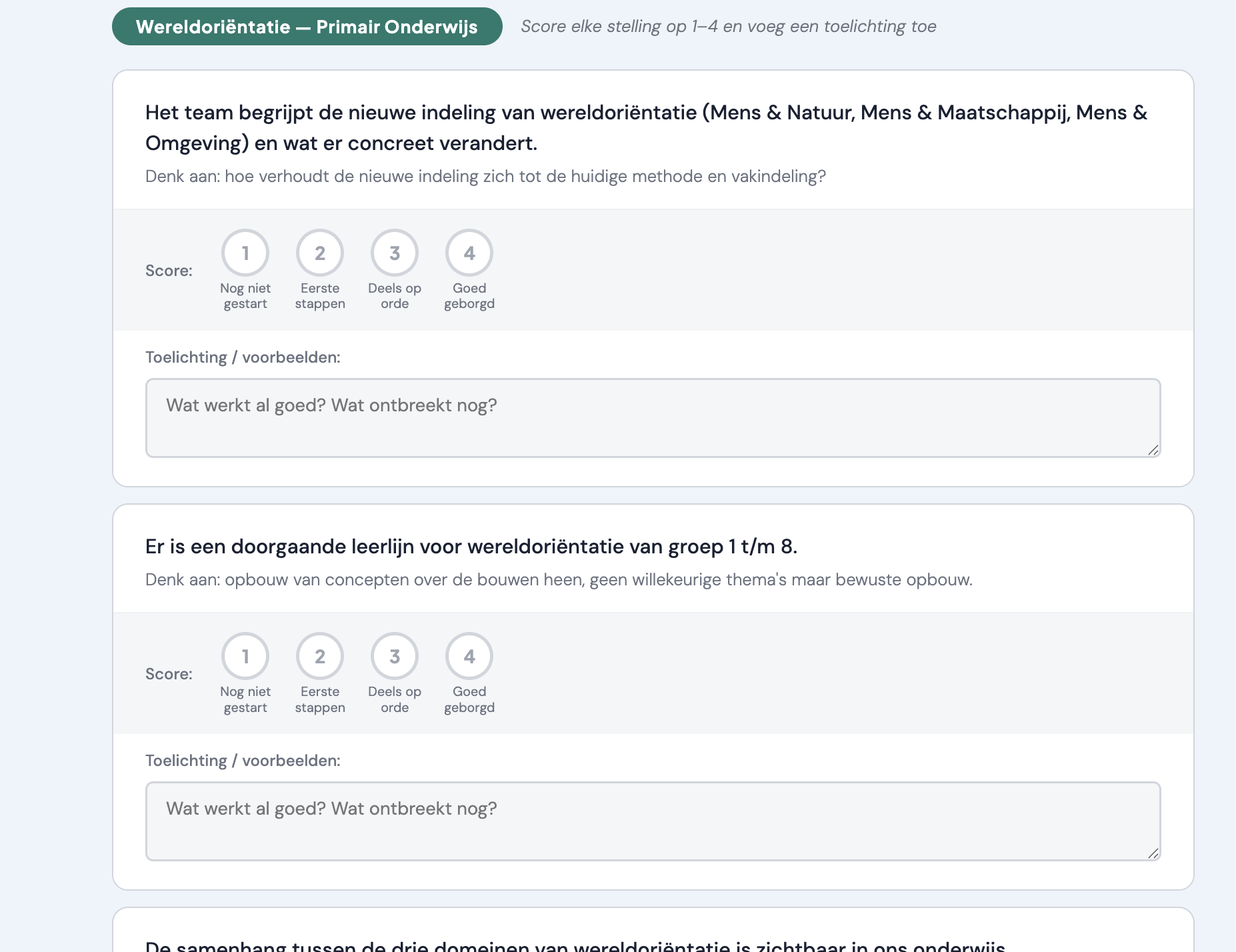This screenshot has width=1236, height=952.
Task: Click the 'Er is een doorgaande leerlijn' heading
Action: (471, 547)
